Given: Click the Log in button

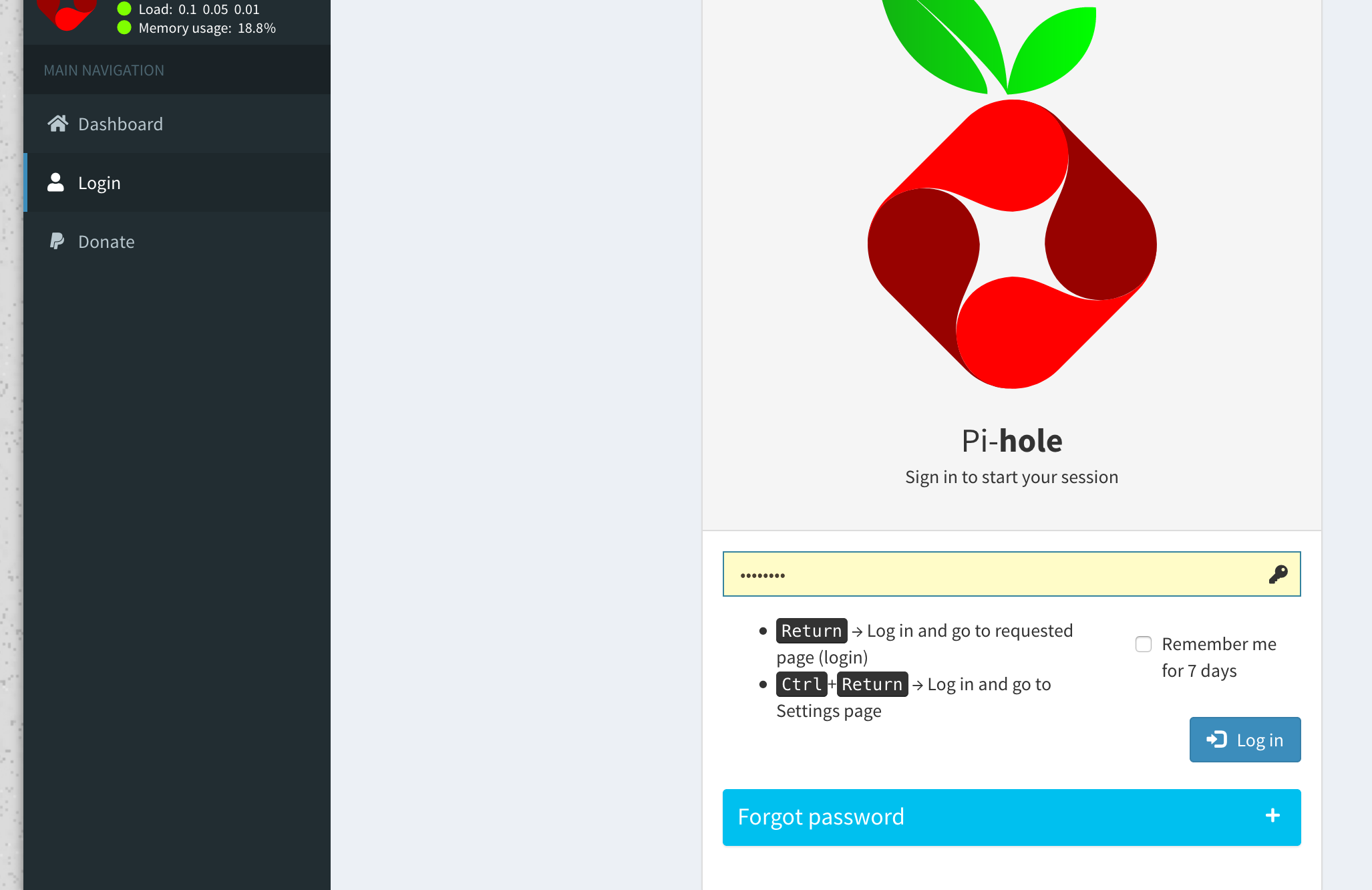Looking at the screenshot, I should click(x=1245, y=740).
